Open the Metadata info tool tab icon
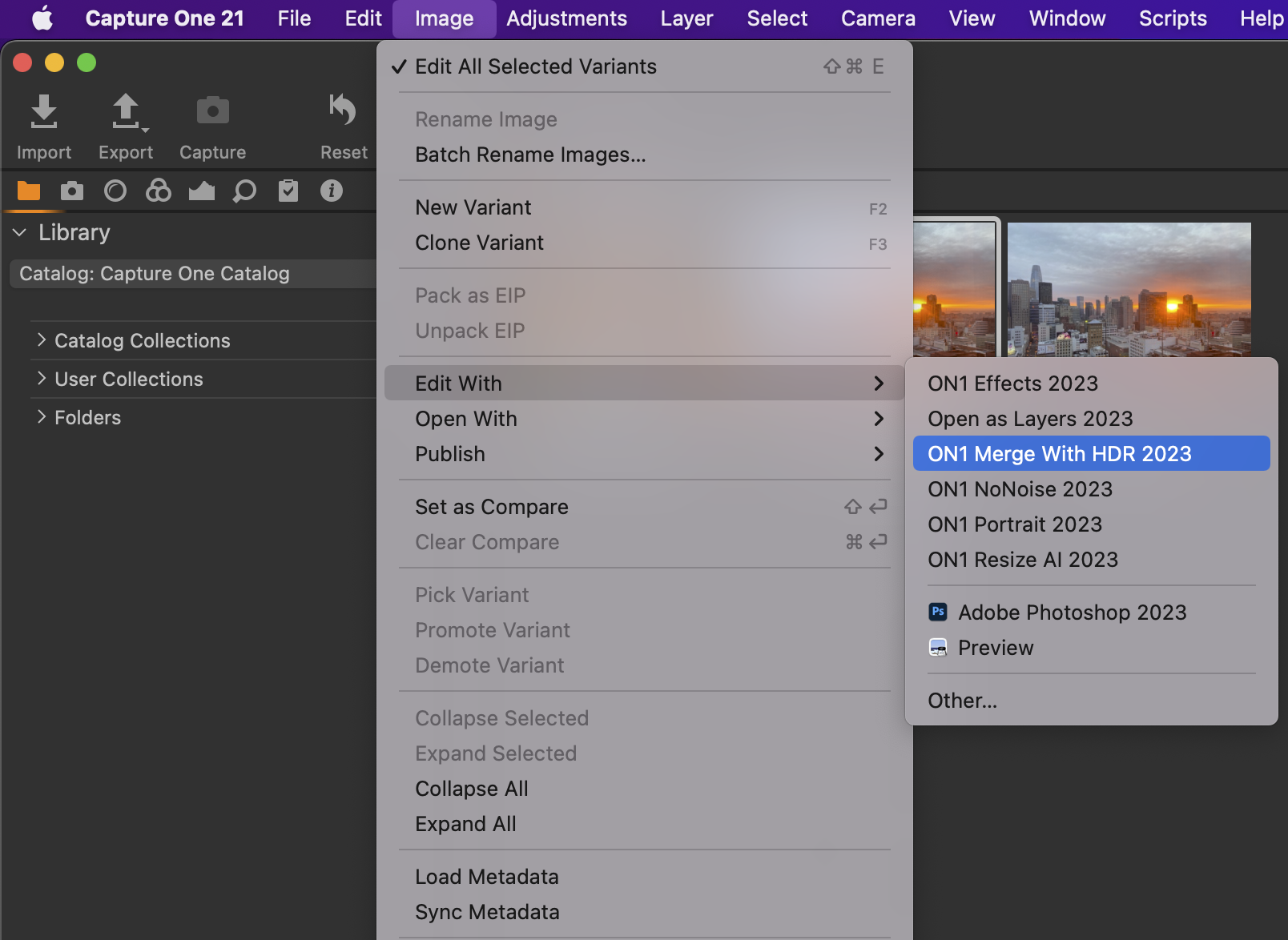 coord(331,191)
